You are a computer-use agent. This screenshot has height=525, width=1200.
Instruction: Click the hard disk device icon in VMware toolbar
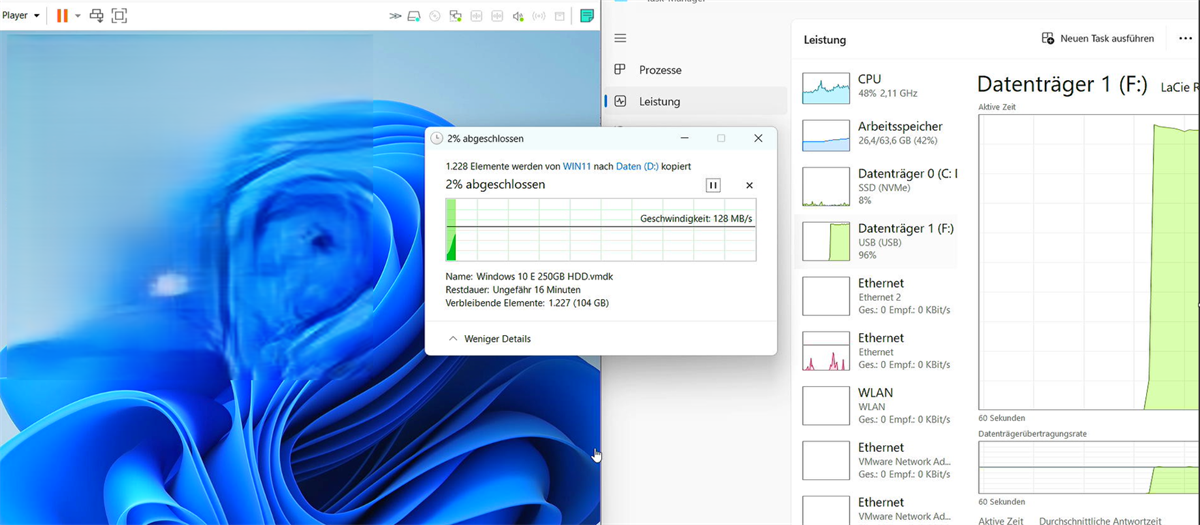tap(414, 16)
